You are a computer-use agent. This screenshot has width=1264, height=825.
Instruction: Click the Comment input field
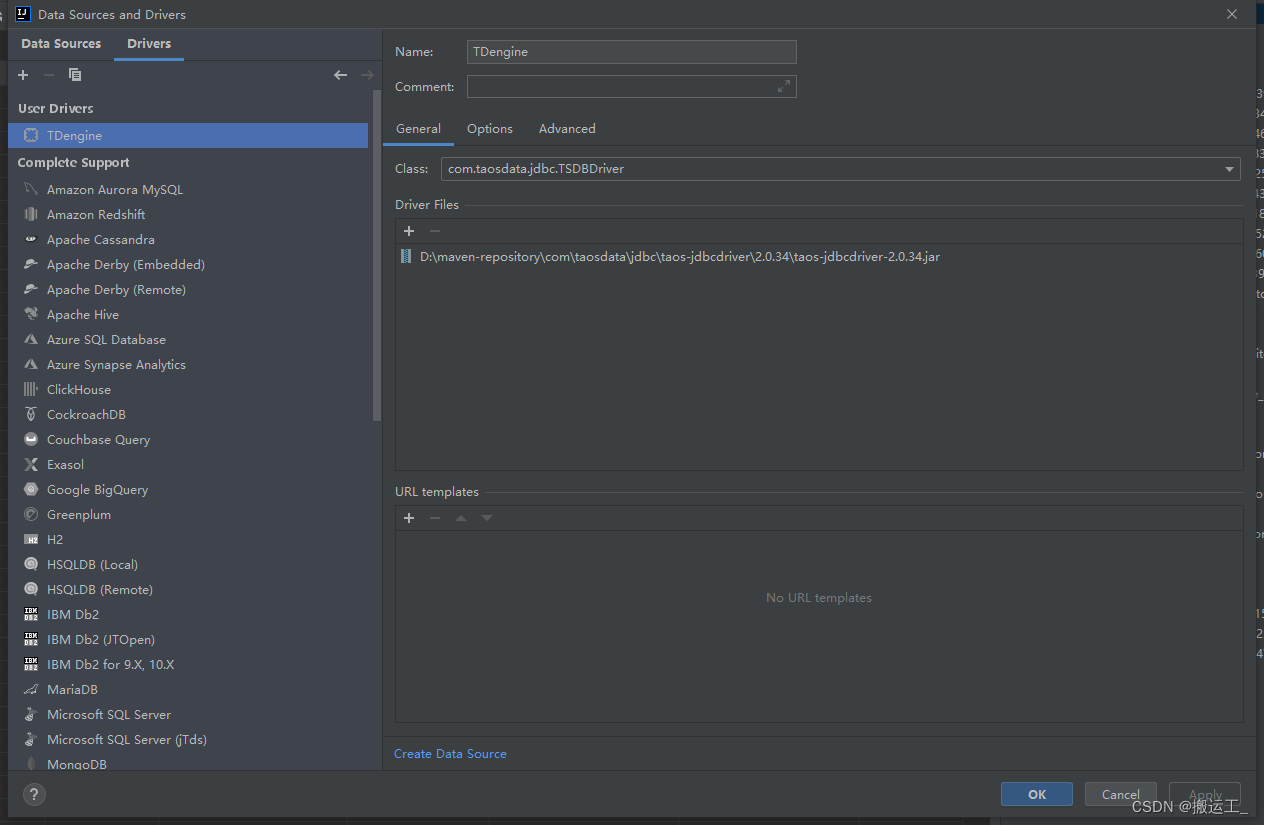632,87
